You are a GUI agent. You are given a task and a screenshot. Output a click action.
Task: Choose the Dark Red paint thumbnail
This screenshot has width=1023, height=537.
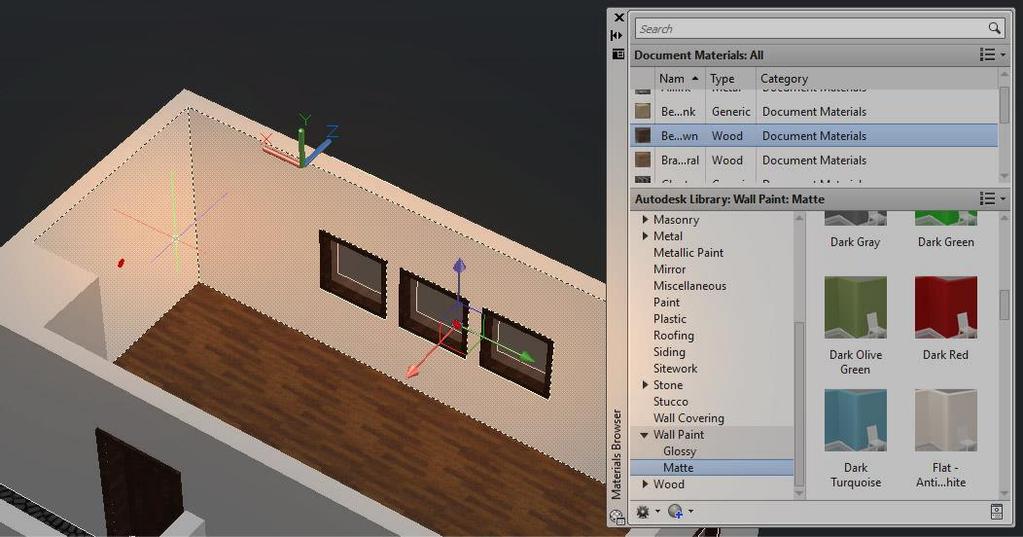point(945,307)
